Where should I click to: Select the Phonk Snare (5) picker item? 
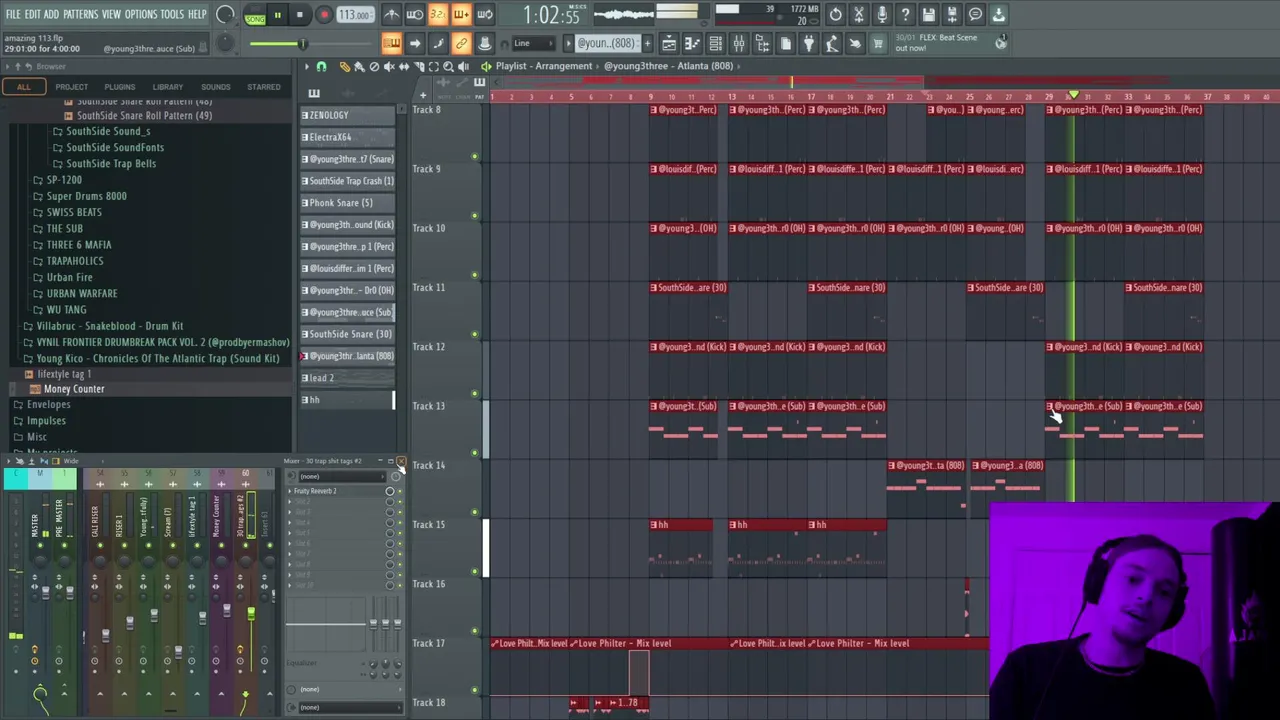(x=348, y=203)
